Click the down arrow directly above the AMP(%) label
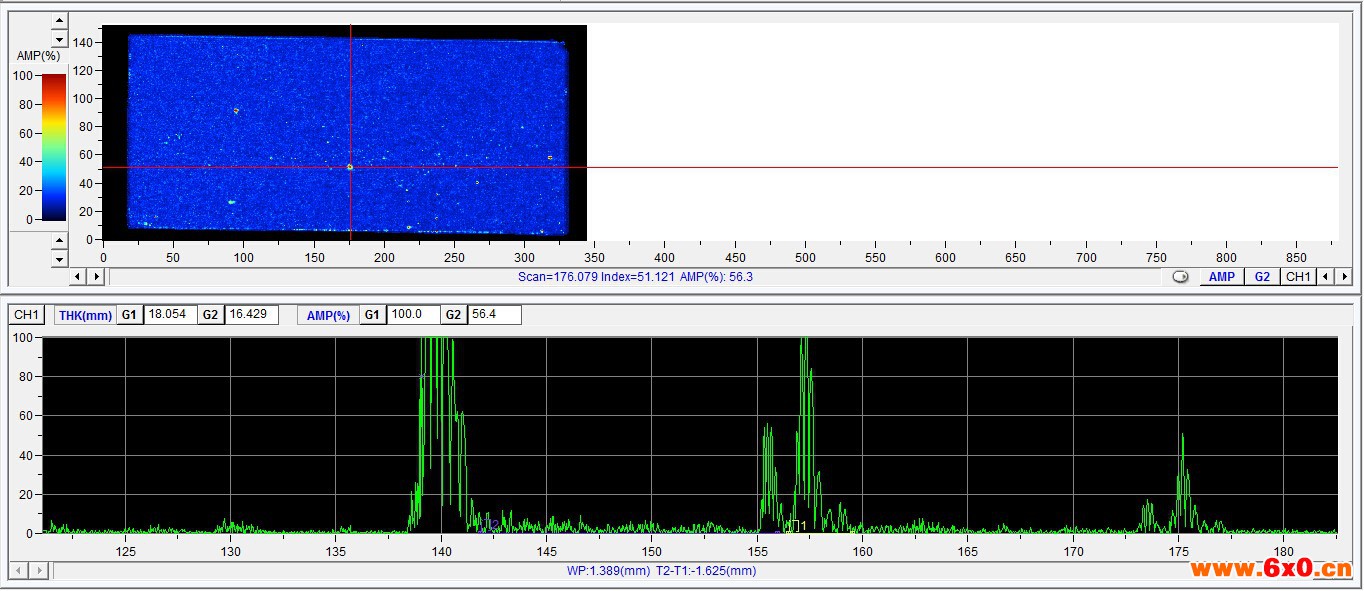Viewport: 1364px width, 591px height. 59,39
